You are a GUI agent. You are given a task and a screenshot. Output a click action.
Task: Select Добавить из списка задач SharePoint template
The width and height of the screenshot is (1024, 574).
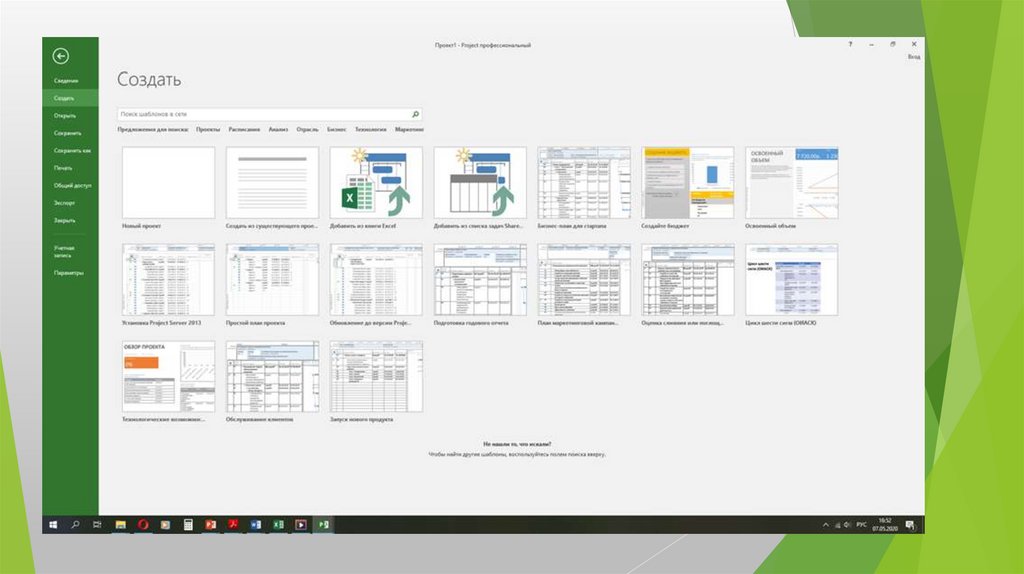[x=480, y=187]
